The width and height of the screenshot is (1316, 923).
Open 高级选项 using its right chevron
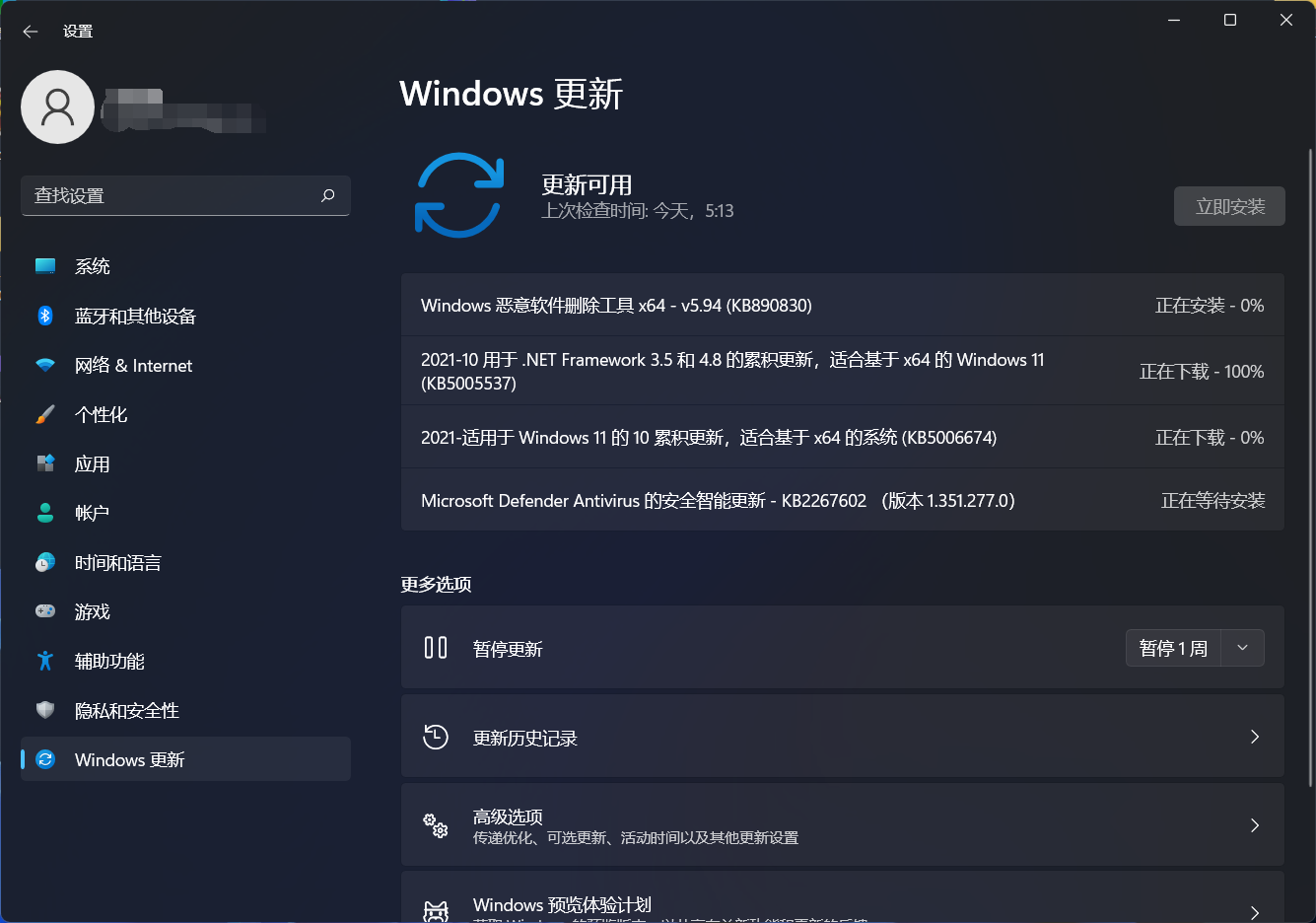pyautogui.click(x=1254, y=825)
